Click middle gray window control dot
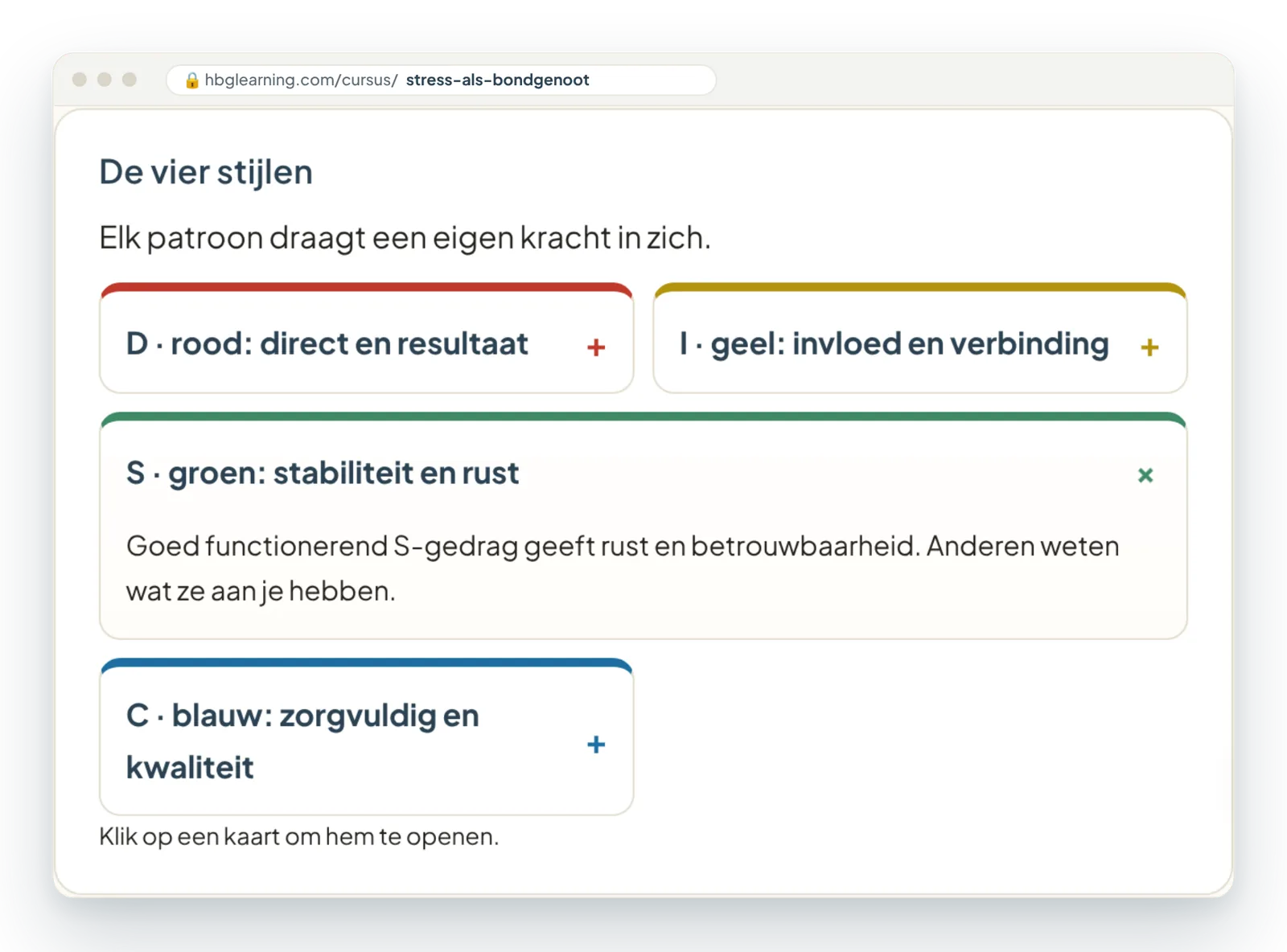 click(105, 80)
